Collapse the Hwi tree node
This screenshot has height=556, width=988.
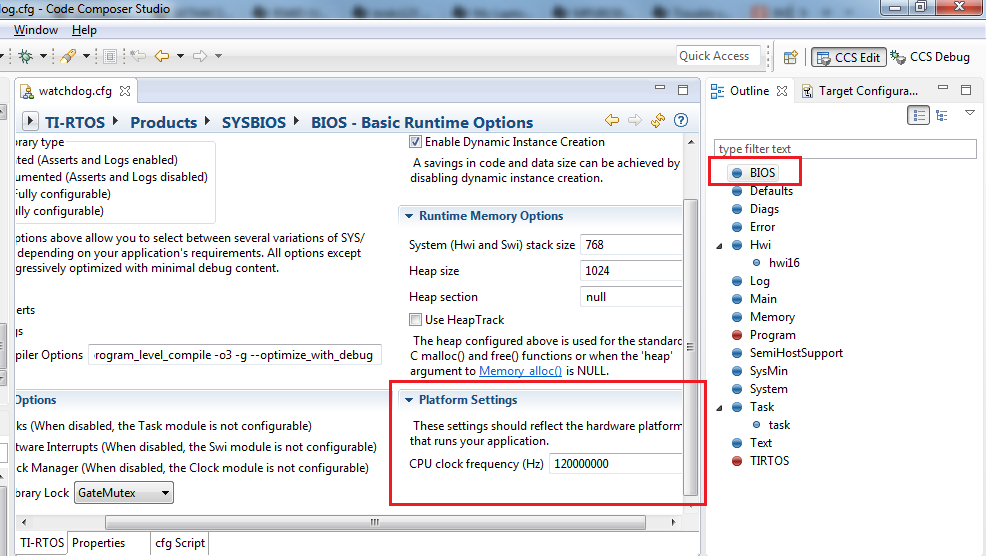point(719,246)
